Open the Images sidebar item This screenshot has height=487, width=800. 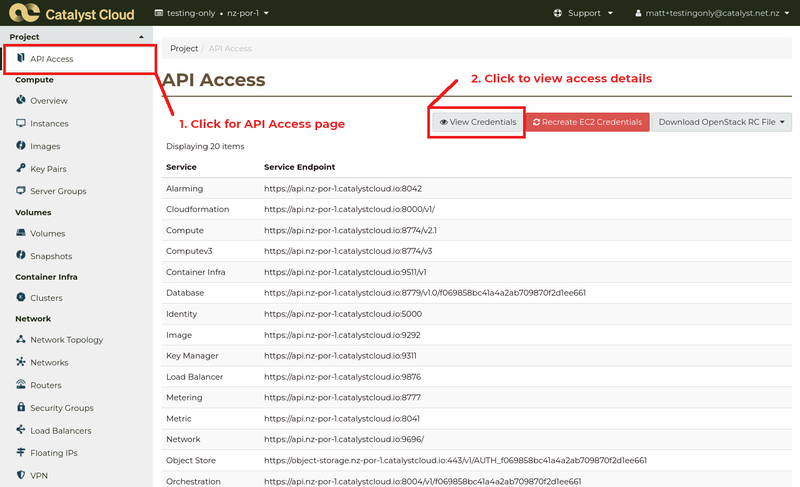45,146
